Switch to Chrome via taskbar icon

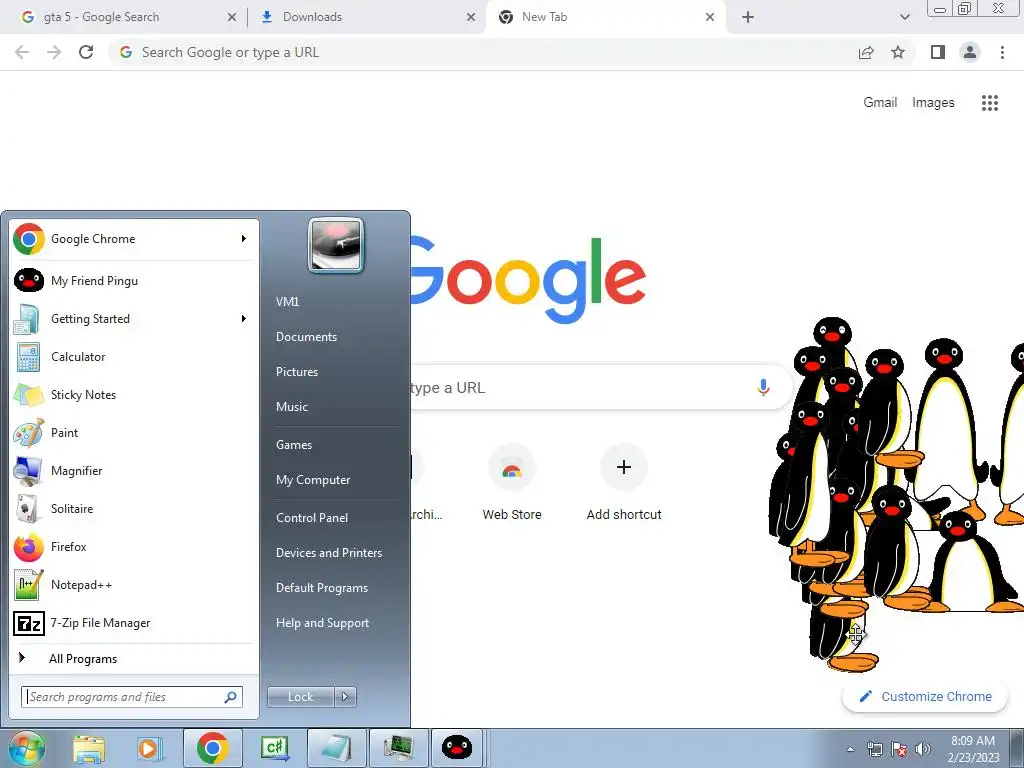212,748
